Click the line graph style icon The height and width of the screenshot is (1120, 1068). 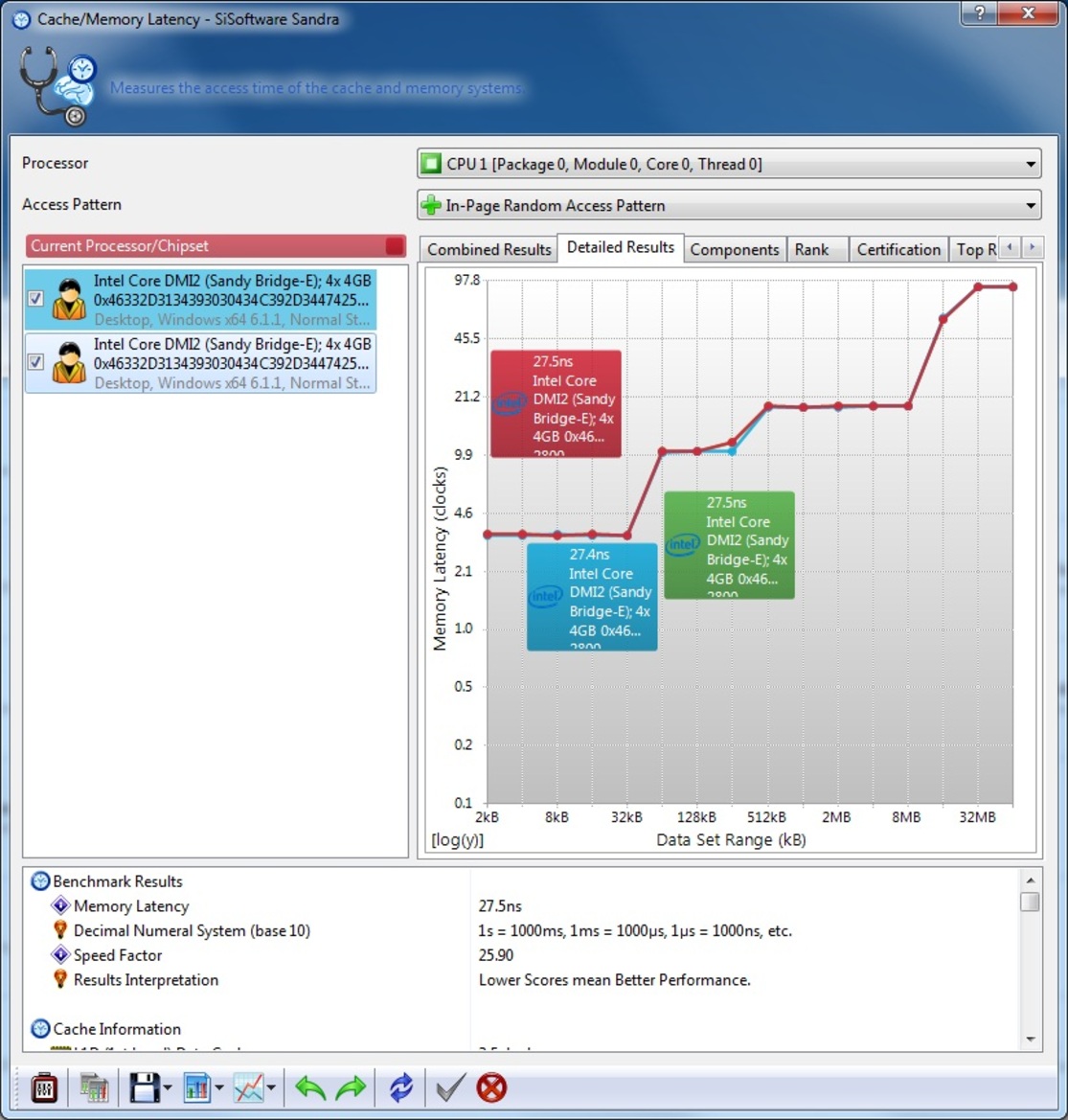249,1087
